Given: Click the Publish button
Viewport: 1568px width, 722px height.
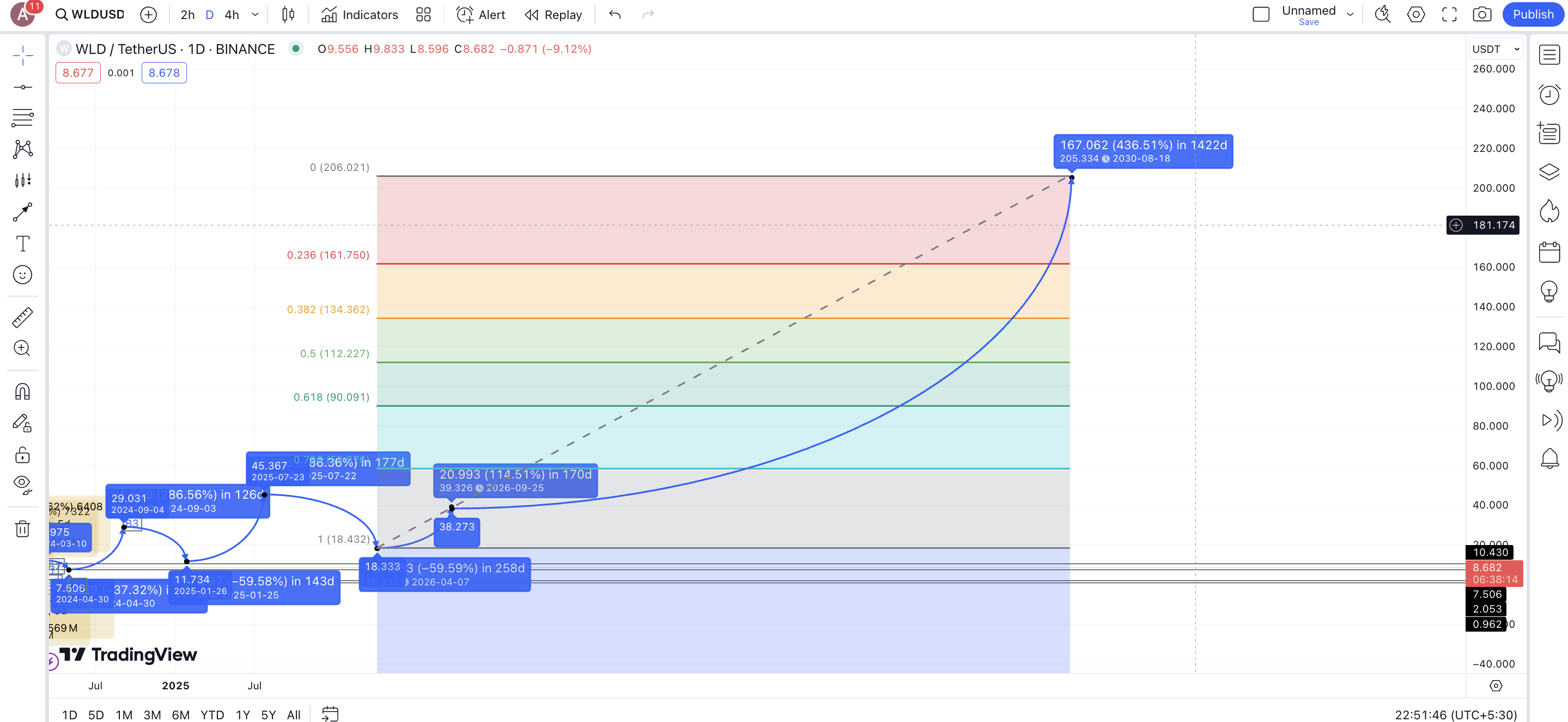Looking at the screenshot, I should 1532,15.
